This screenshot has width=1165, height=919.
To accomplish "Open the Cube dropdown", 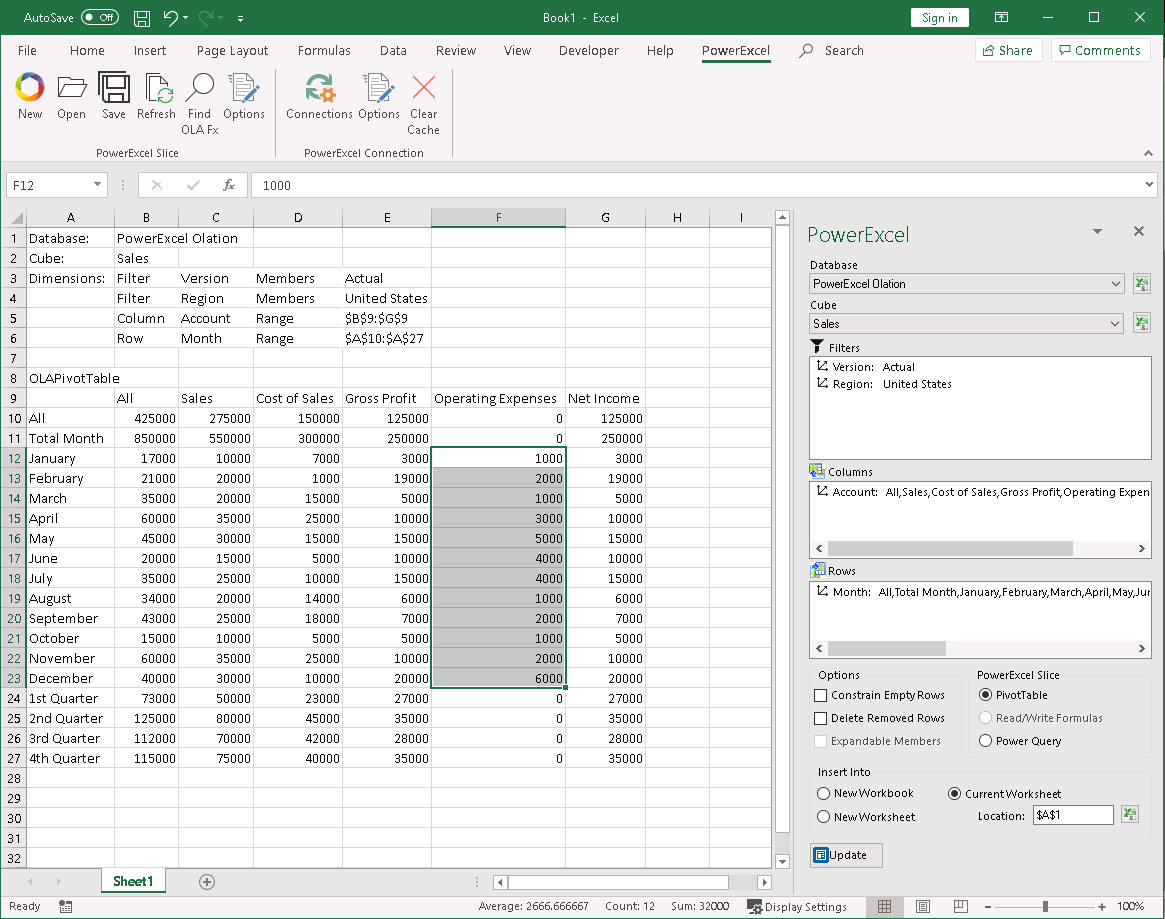I will 1115,323.
